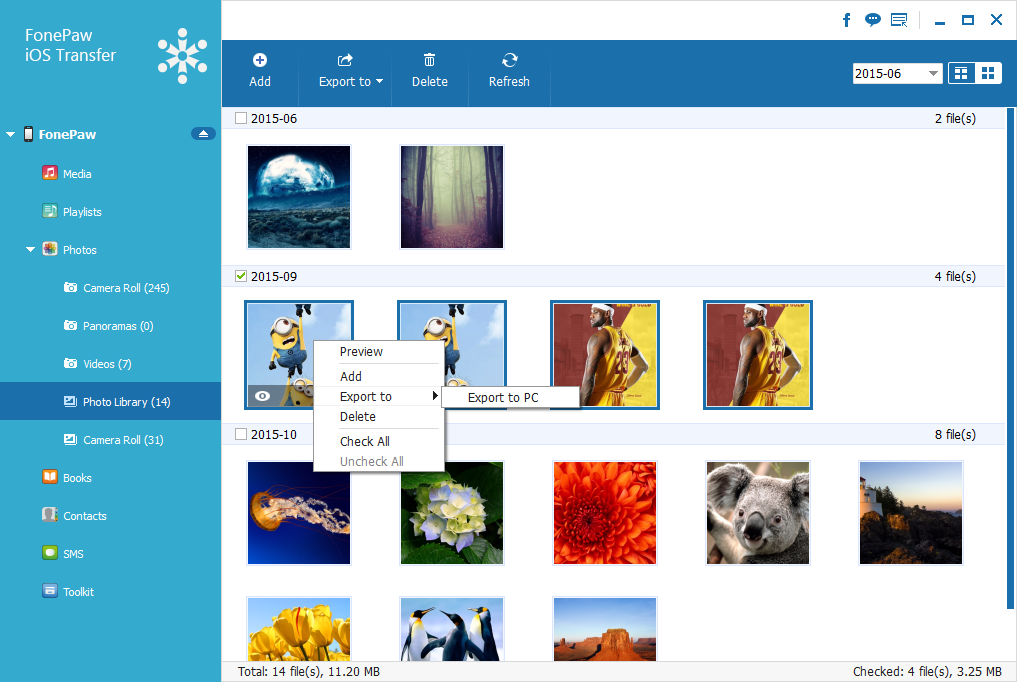Open the Export to toolbar dropdown
This screenshot has height=682, width=1017.
[350, 71]
